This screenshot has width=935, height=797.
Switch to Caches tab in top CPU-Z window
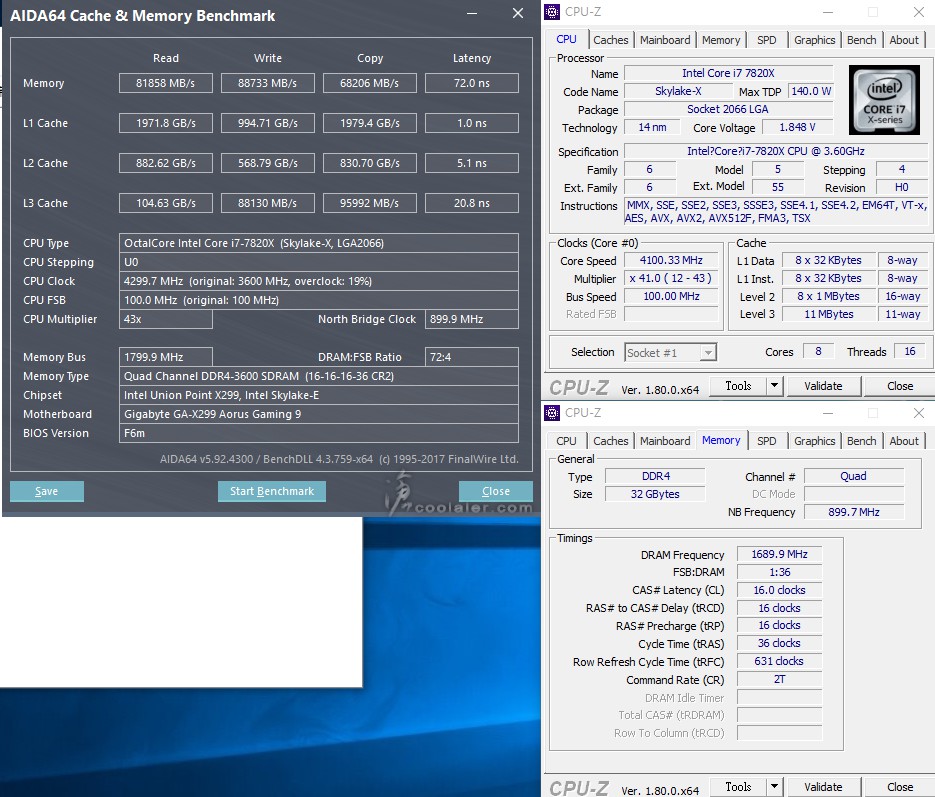click(611, 40)
